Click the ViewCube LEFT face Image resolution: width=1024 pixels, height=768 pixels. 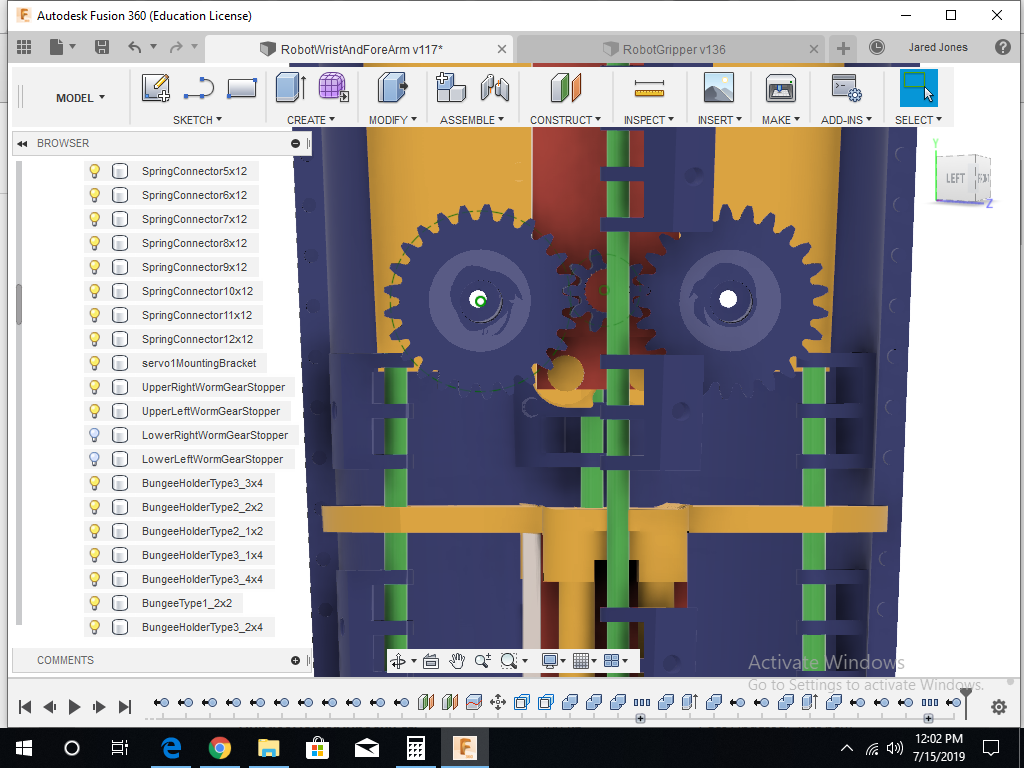[x=955, y=178]
